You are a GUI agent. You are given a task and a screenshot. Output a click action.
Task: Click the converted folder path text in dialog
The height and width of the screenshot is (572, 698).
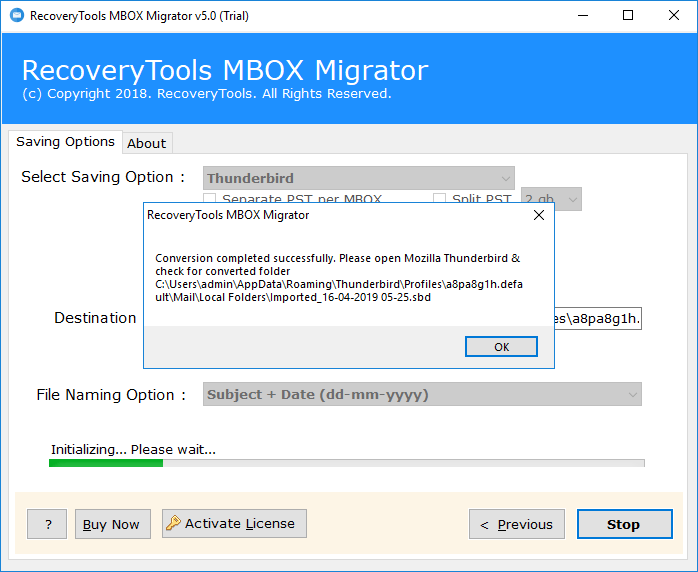(x=339, y=291)
